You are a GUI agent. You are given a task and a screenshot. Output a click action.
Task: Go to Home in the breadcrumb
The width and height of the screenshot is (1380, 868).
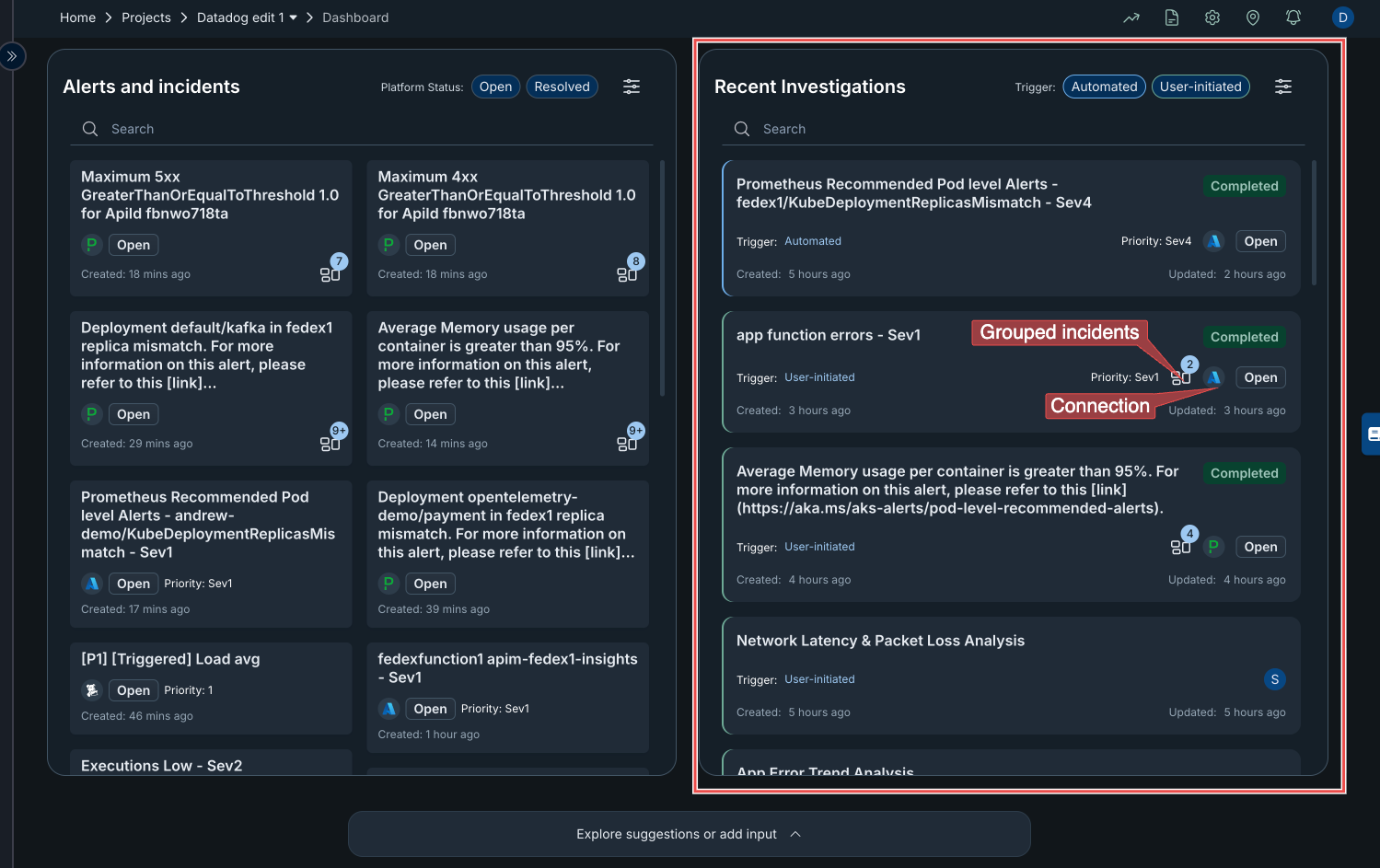[77, 17]
